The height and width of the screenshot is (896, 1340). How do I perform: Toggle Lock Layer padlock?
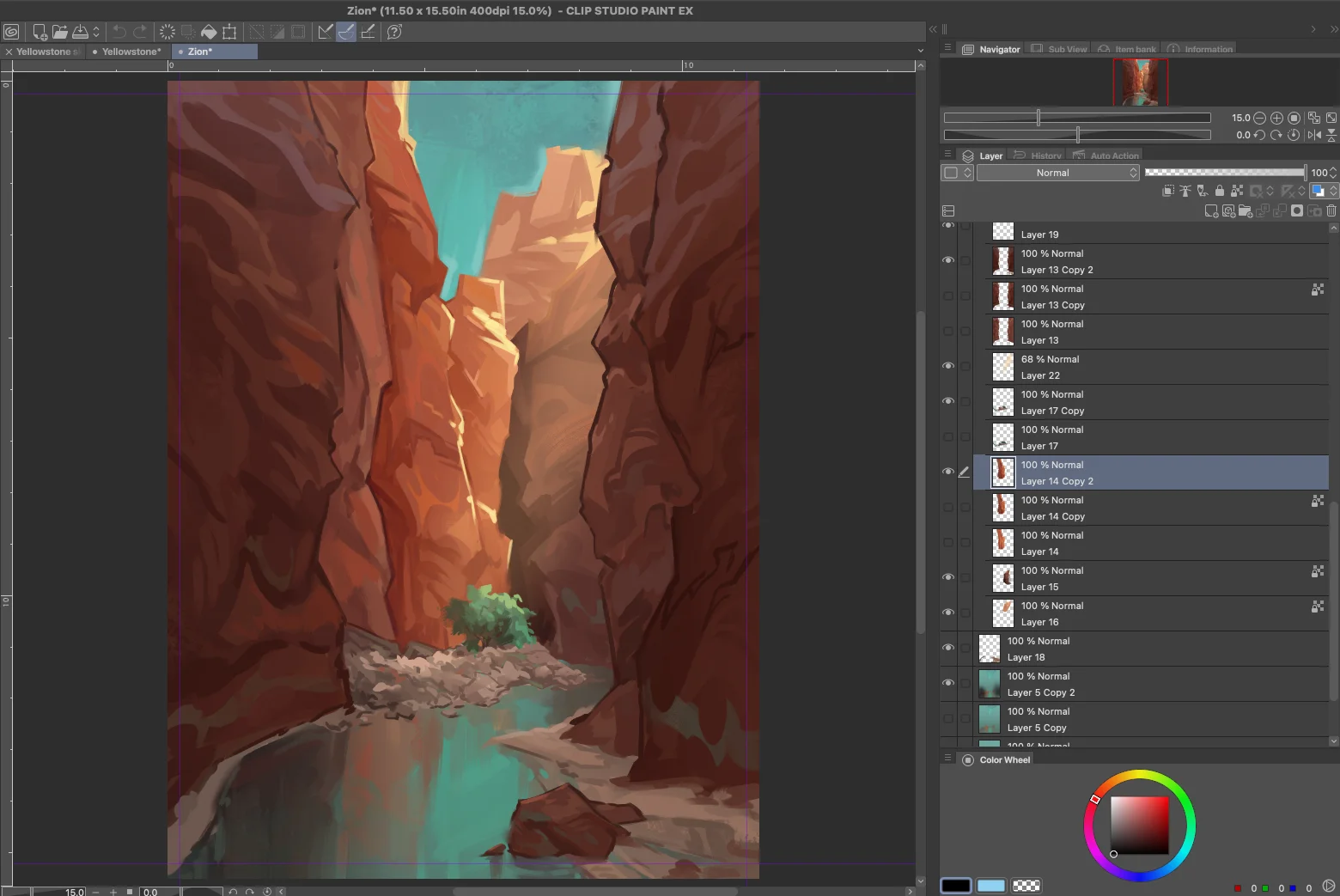coord(1220,191)
